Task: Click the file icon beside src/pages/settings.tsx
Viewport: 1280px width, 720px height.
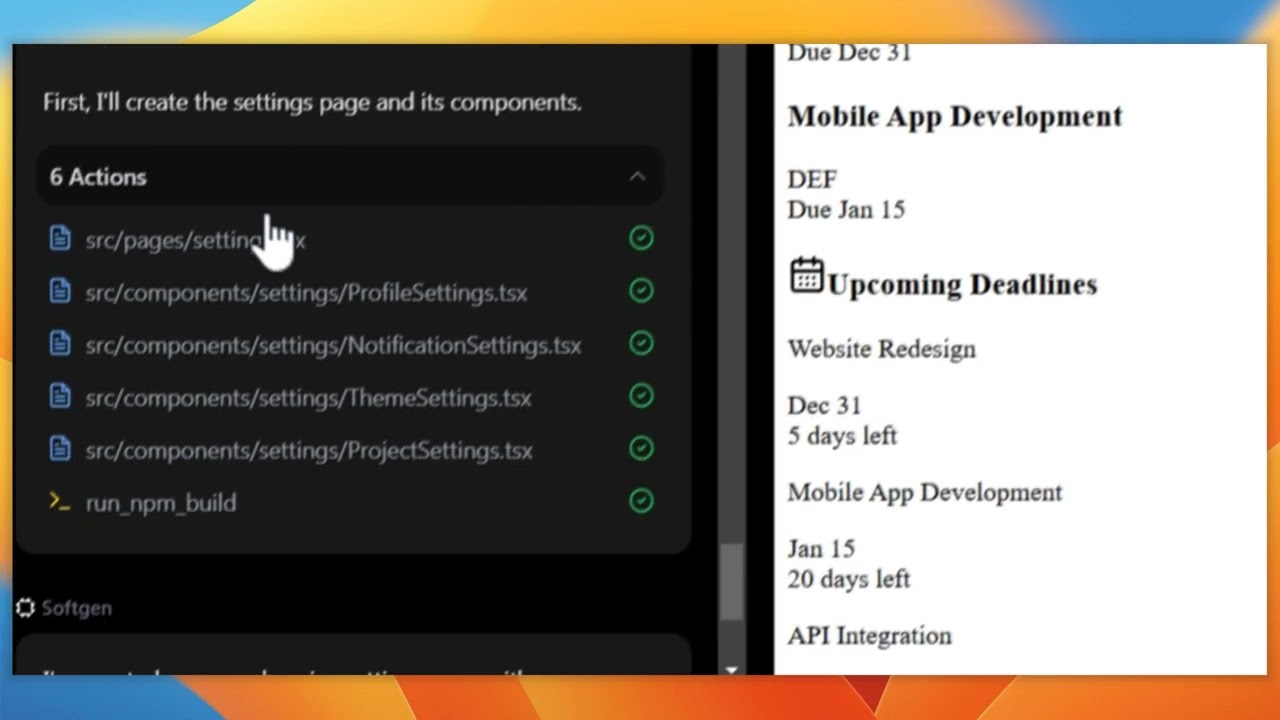Action: [x=60, y=239]
